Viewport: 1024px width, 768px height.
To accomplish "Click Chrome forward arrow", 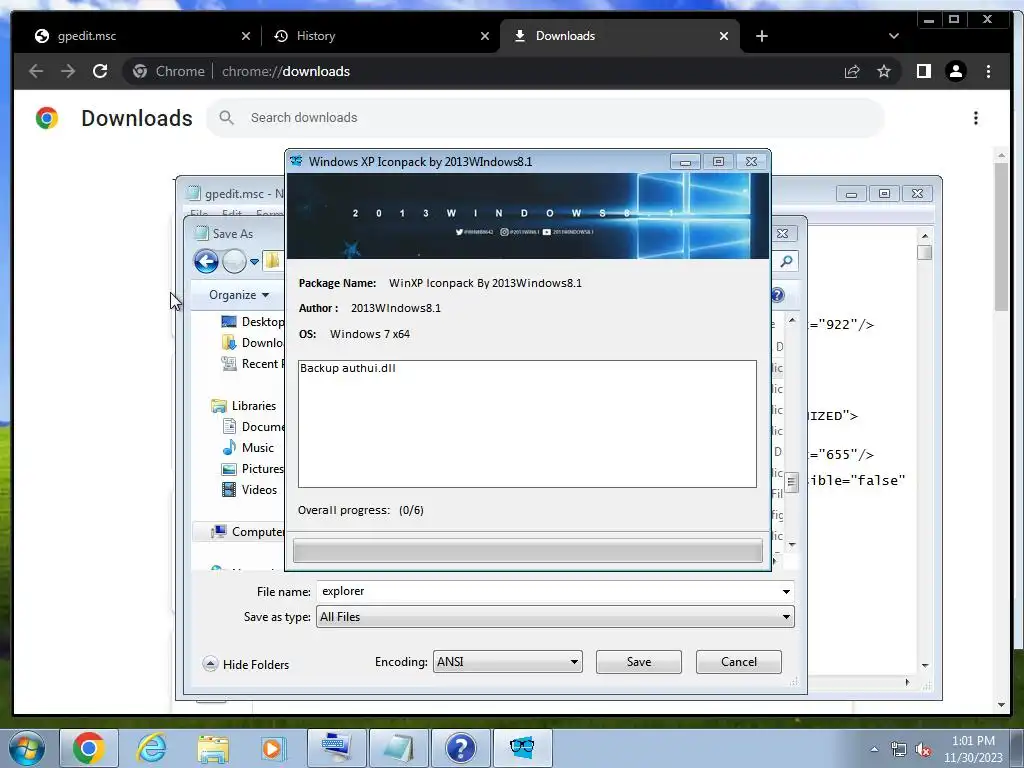I will 68,71.
